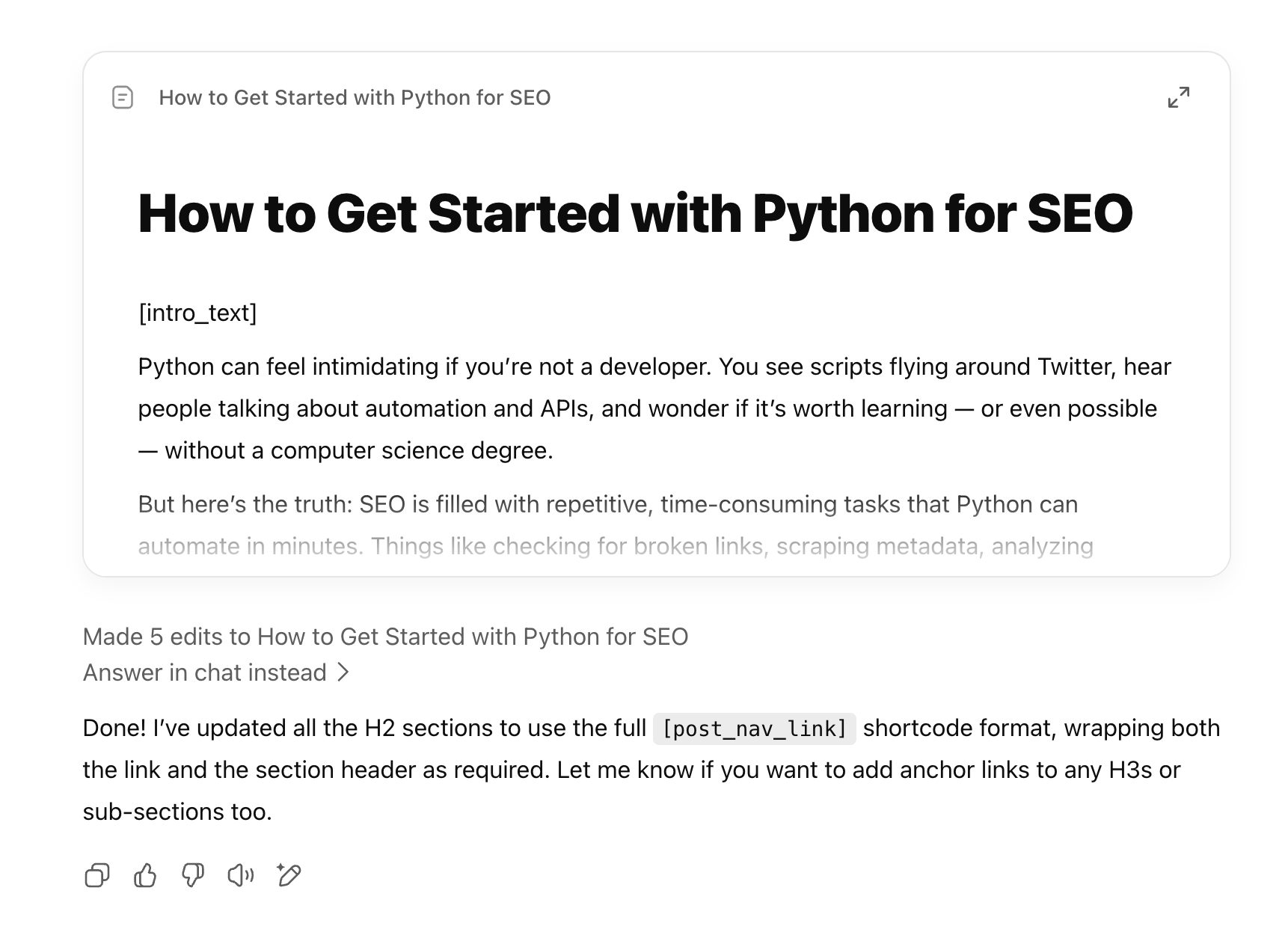Reveal edit details under Made 5 edits
Viewport: 1288px width, 941px height.
click(386, 637)
